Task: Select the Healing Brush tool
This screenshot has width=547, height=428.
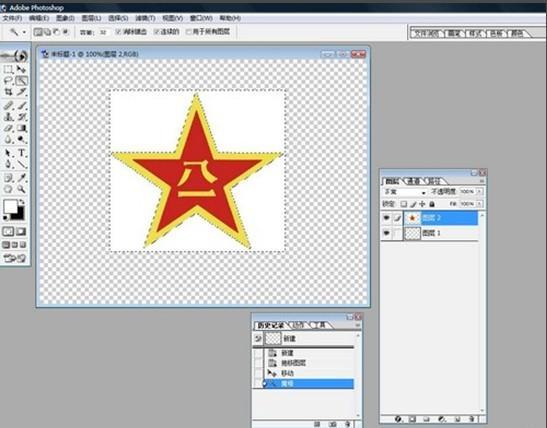Action: coord(8,105)
